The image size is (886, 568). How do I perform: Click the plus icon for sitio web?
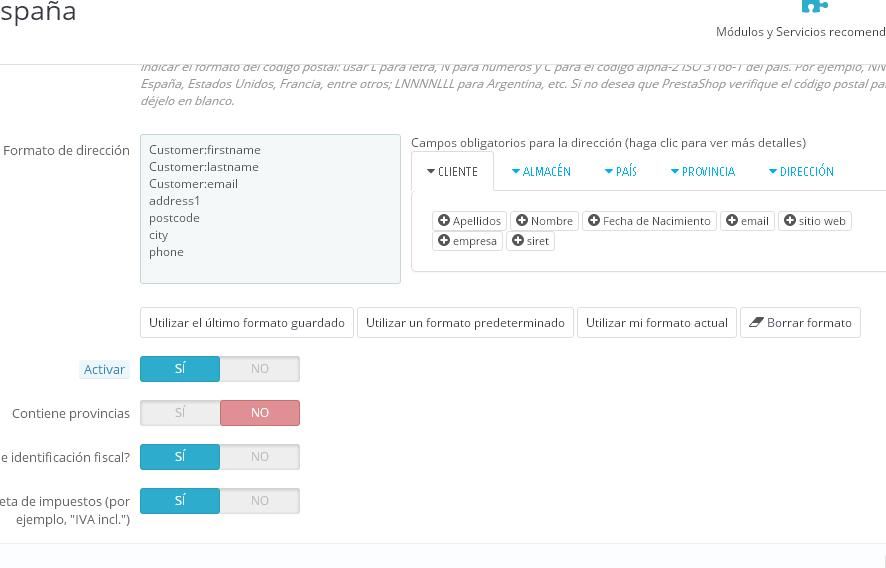[790, 220]
